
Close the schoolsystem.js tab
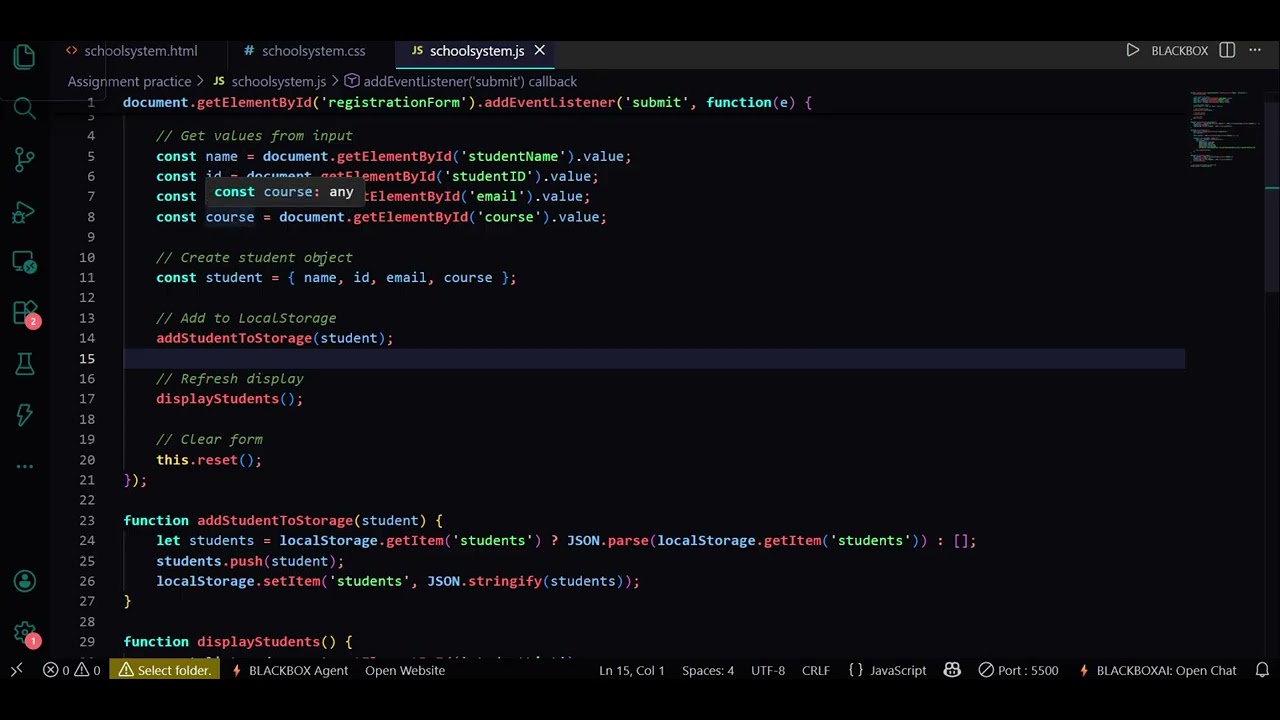pos(539,50)
